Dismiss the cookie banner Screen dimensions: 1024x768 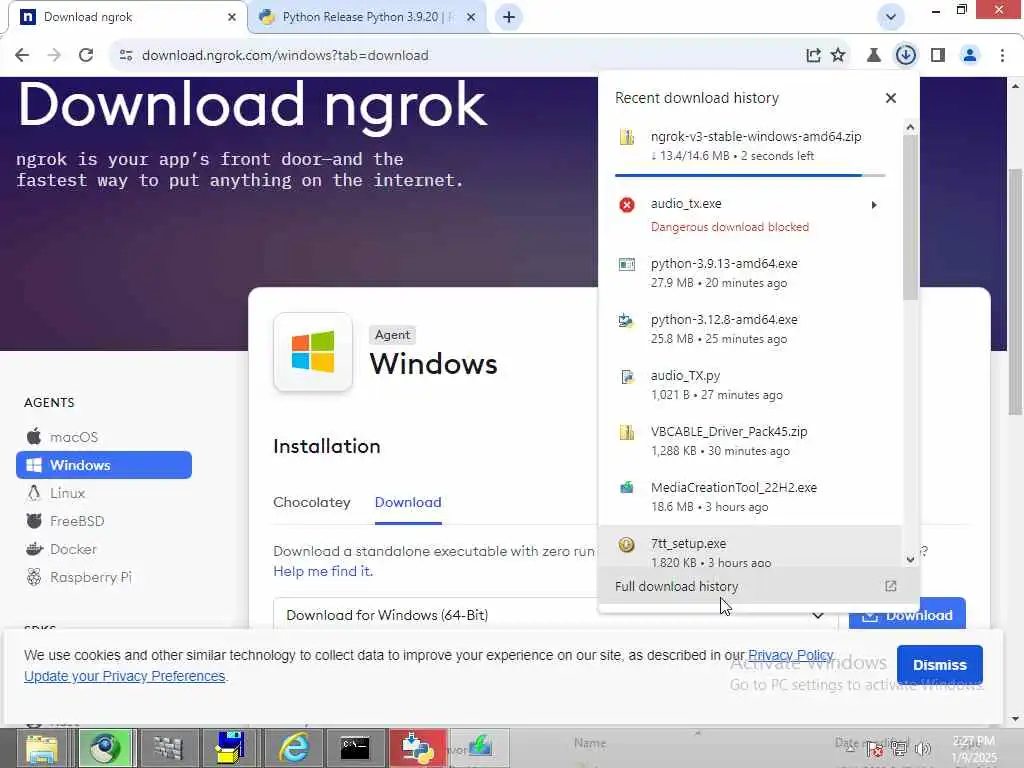(939, 665)
